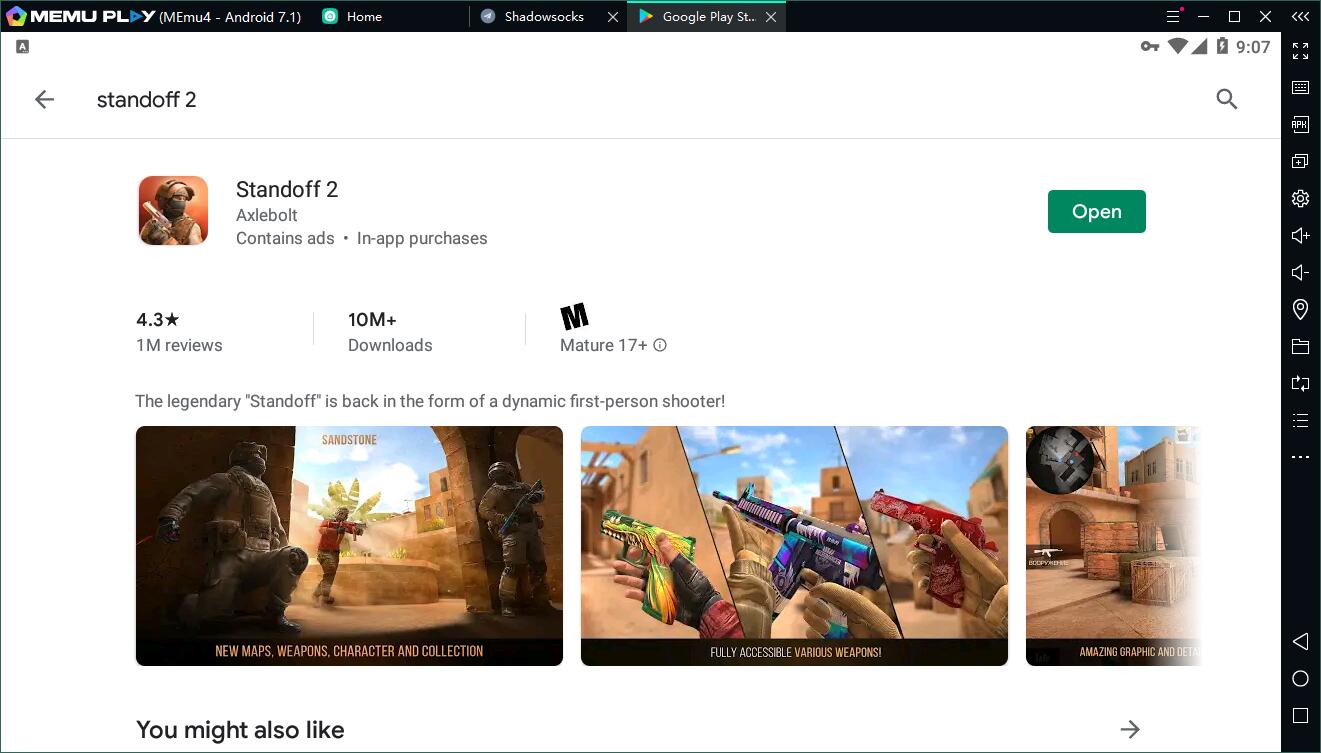The width and height of the screenshot is (1321, 753).
Task: Open the MEmu hamburger menu
Action: [x=1174, y=16]
